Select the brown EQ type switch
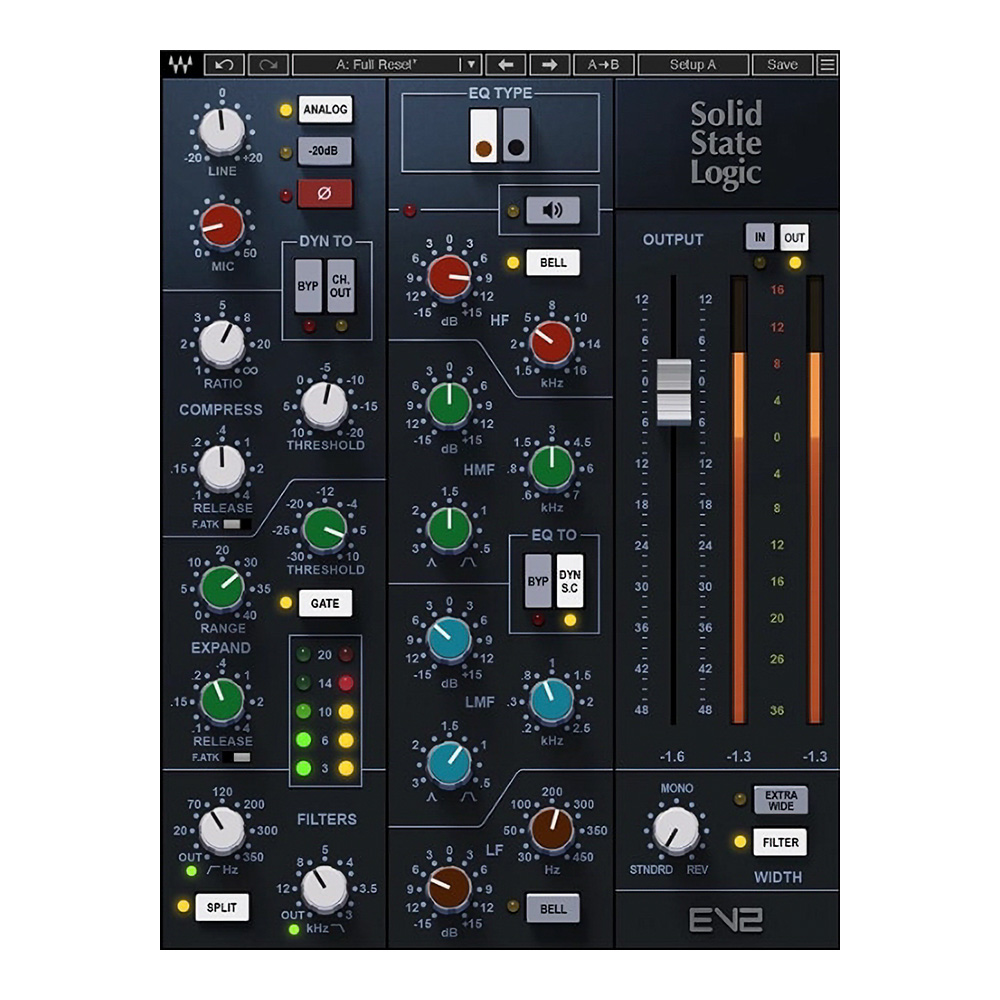Image resolution: width=1000 pixels, height=1000 pixels. pos(483,135)
